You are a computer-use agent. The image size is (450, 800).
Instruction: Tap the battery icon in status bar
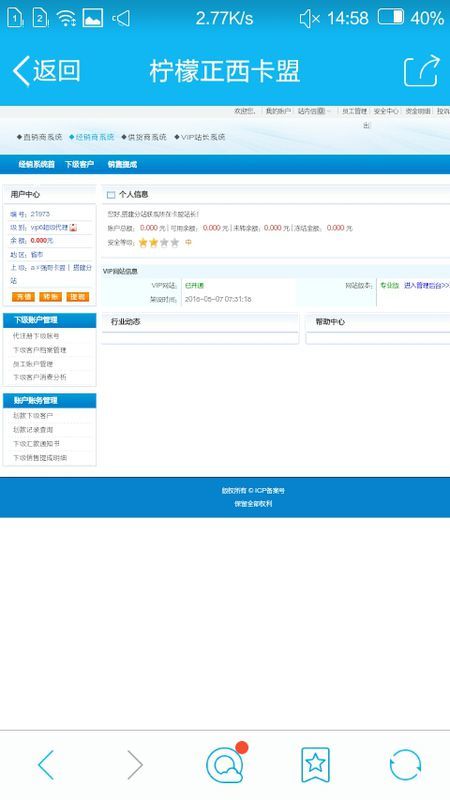pos(391,18)
